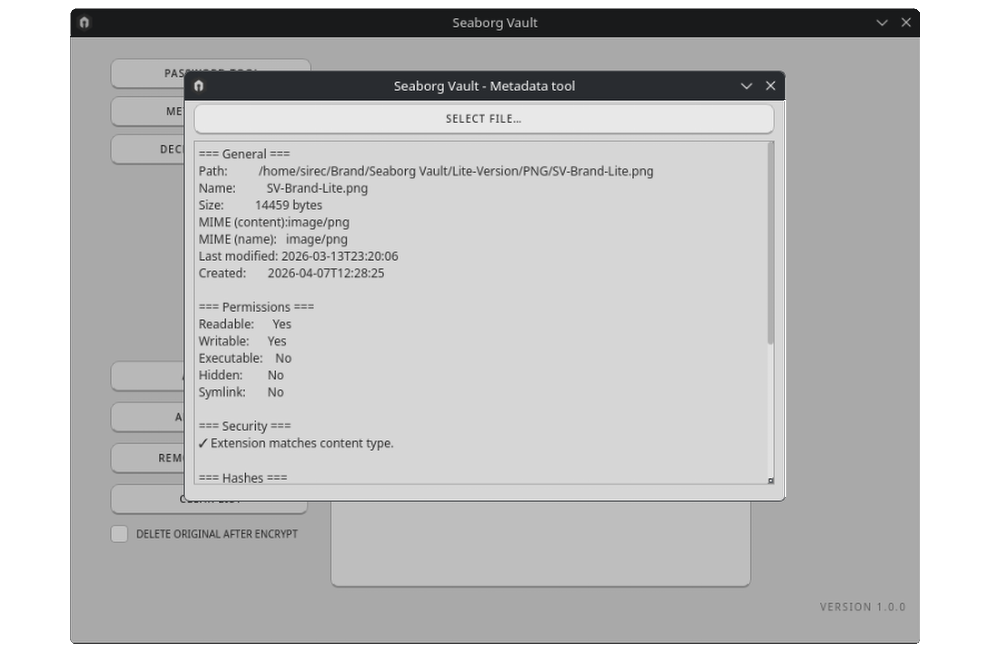
Task: Click the Seaborg Vault app icon in the main window title bar
Action: tap(84, 22)
